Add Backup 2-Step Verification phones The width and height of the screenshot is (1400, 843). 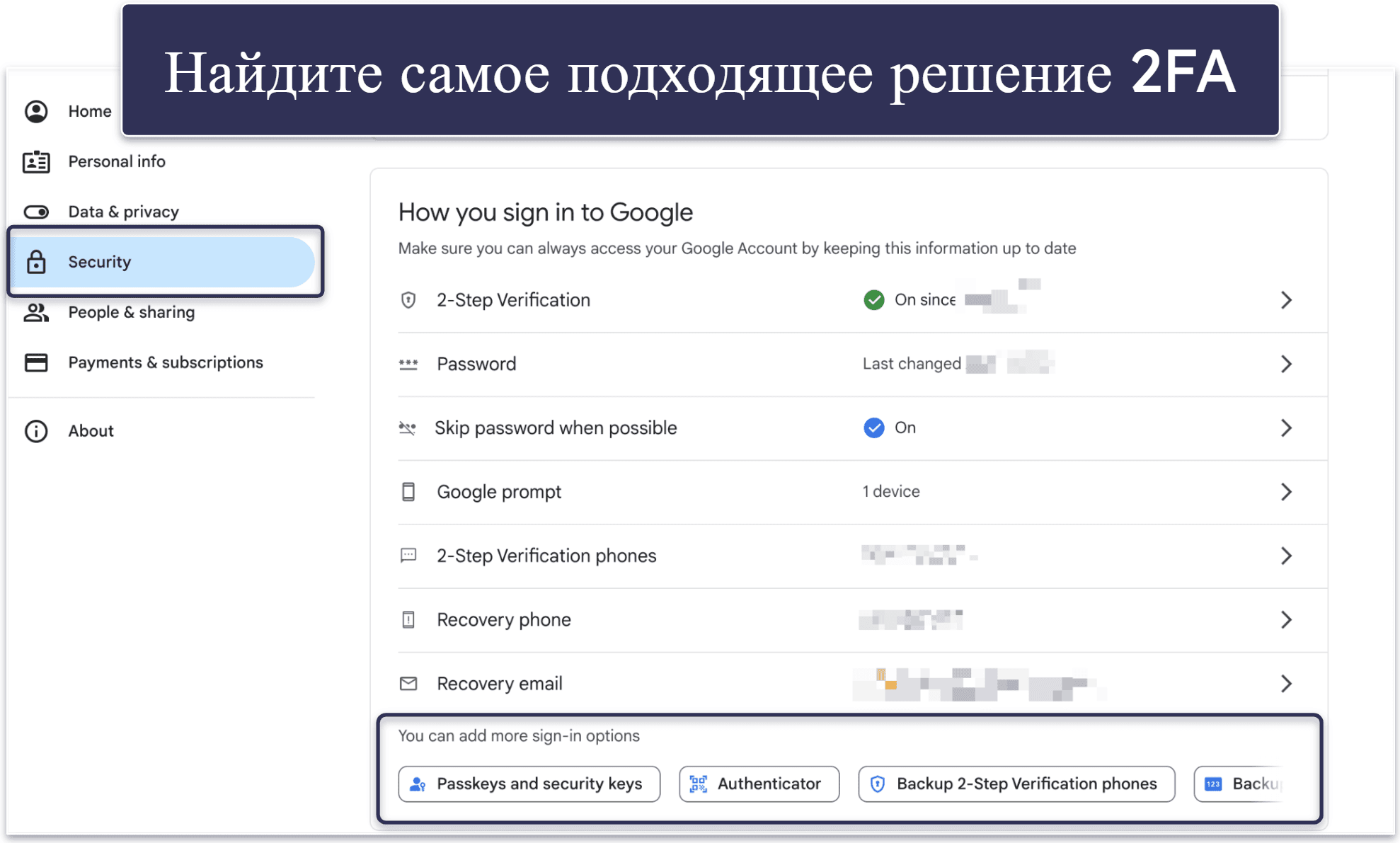coord(1016,784)
